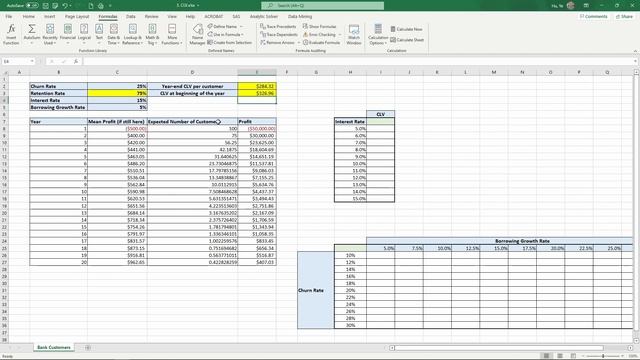Click into the formula bar
This screenshot has height=360, width=640.
pyautogui.click(x=359, y=61)
